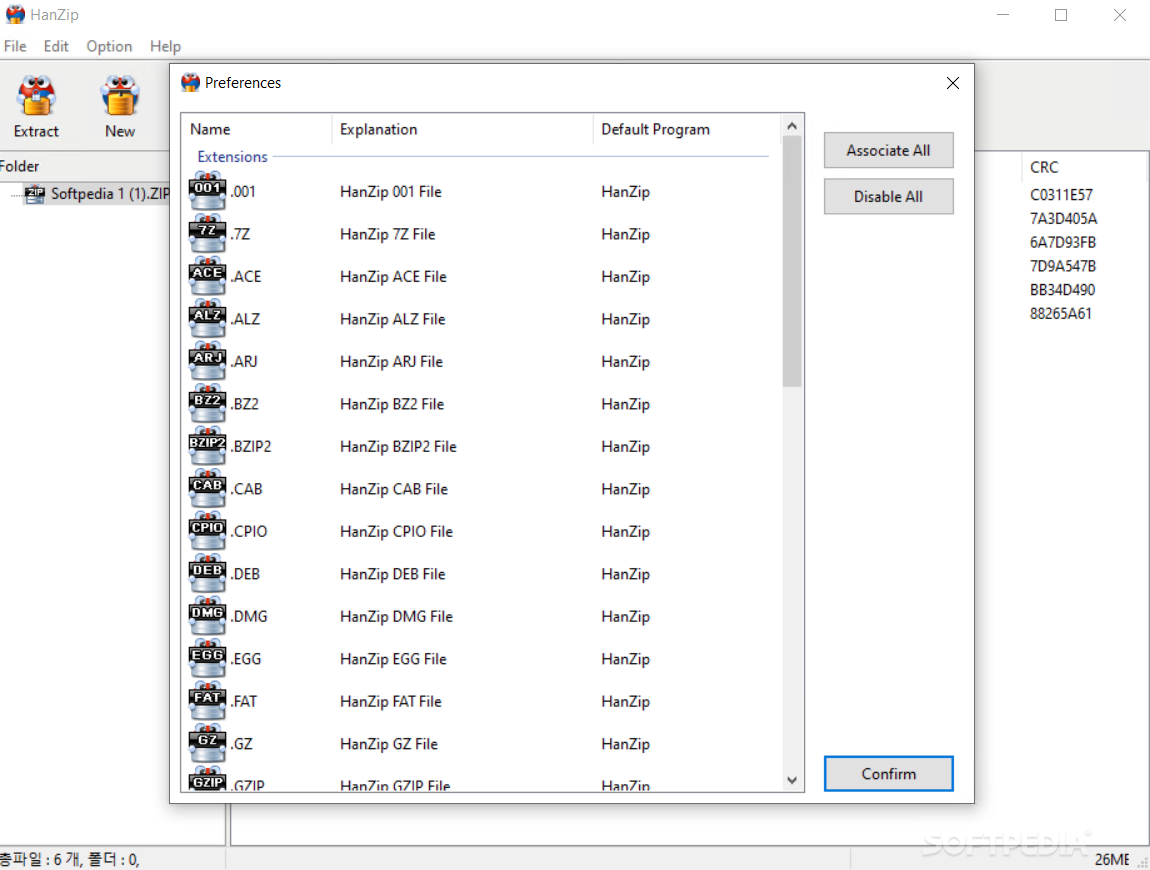
Task: Click the extensions list scrollbar thumb
Action: point(791,261)
